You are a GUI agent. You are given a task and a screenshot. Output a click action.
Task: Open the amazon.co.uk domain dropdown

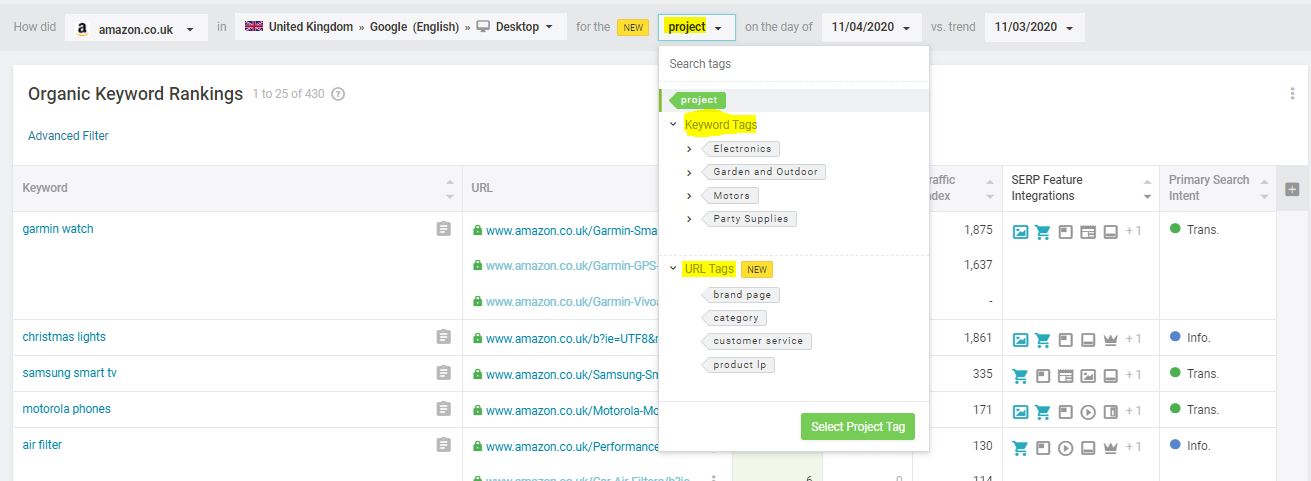(136, 28)
